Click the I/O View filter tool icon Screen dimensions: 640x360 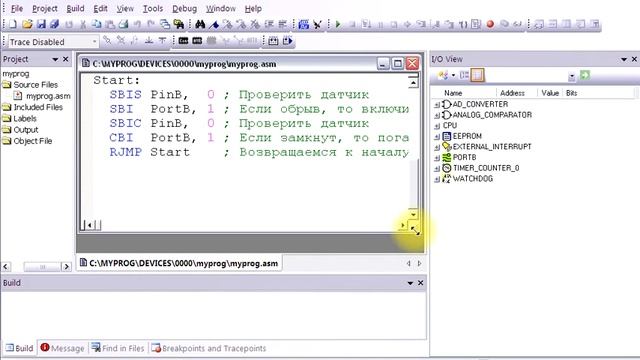443,75
